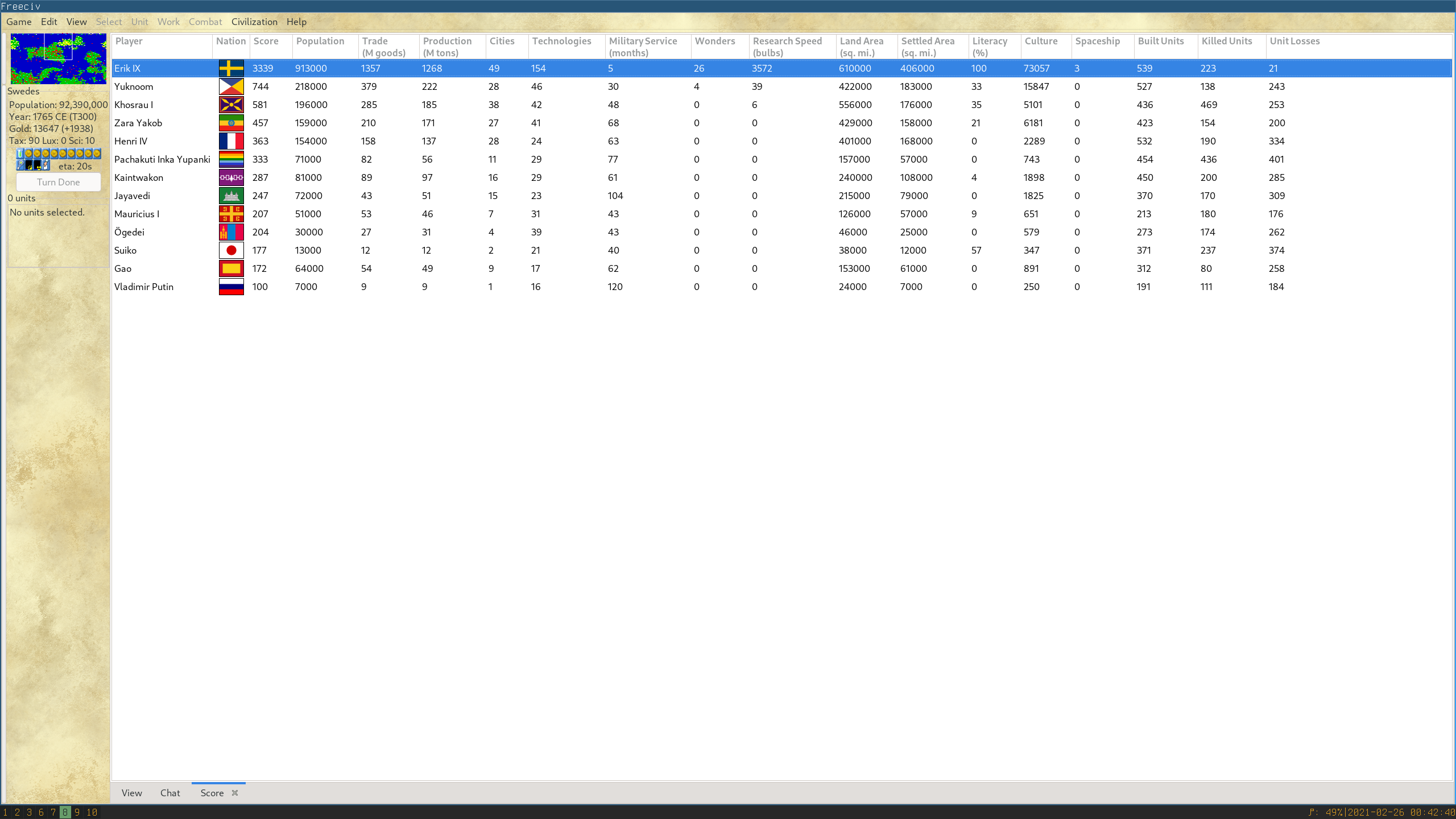Sort by the Killed Units column header
Viewport: 1456px width, 819px height.
click(1226, 42)
